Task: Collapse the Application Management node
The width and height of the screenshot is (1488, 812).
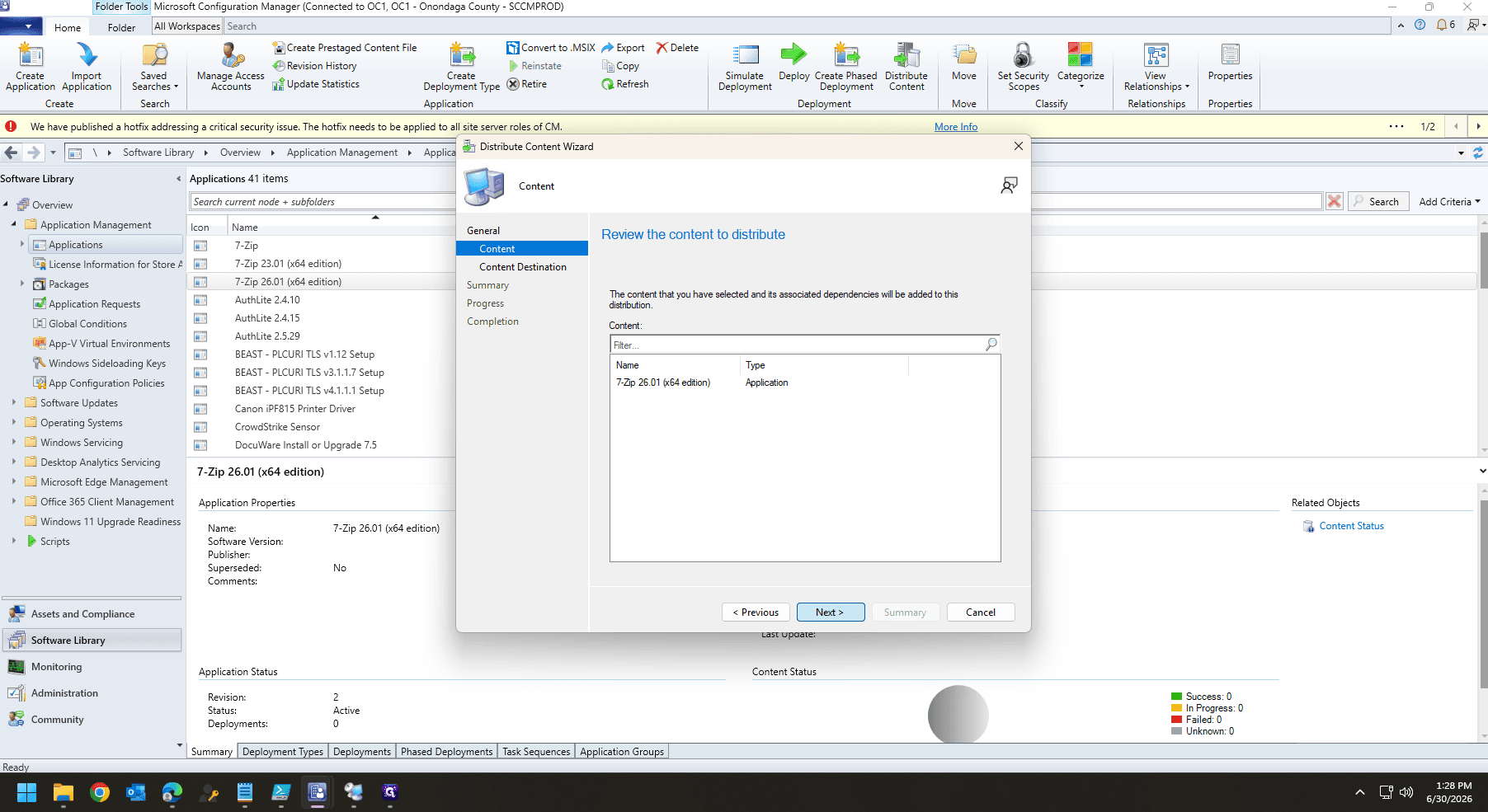Action: [x=14, y=224]
